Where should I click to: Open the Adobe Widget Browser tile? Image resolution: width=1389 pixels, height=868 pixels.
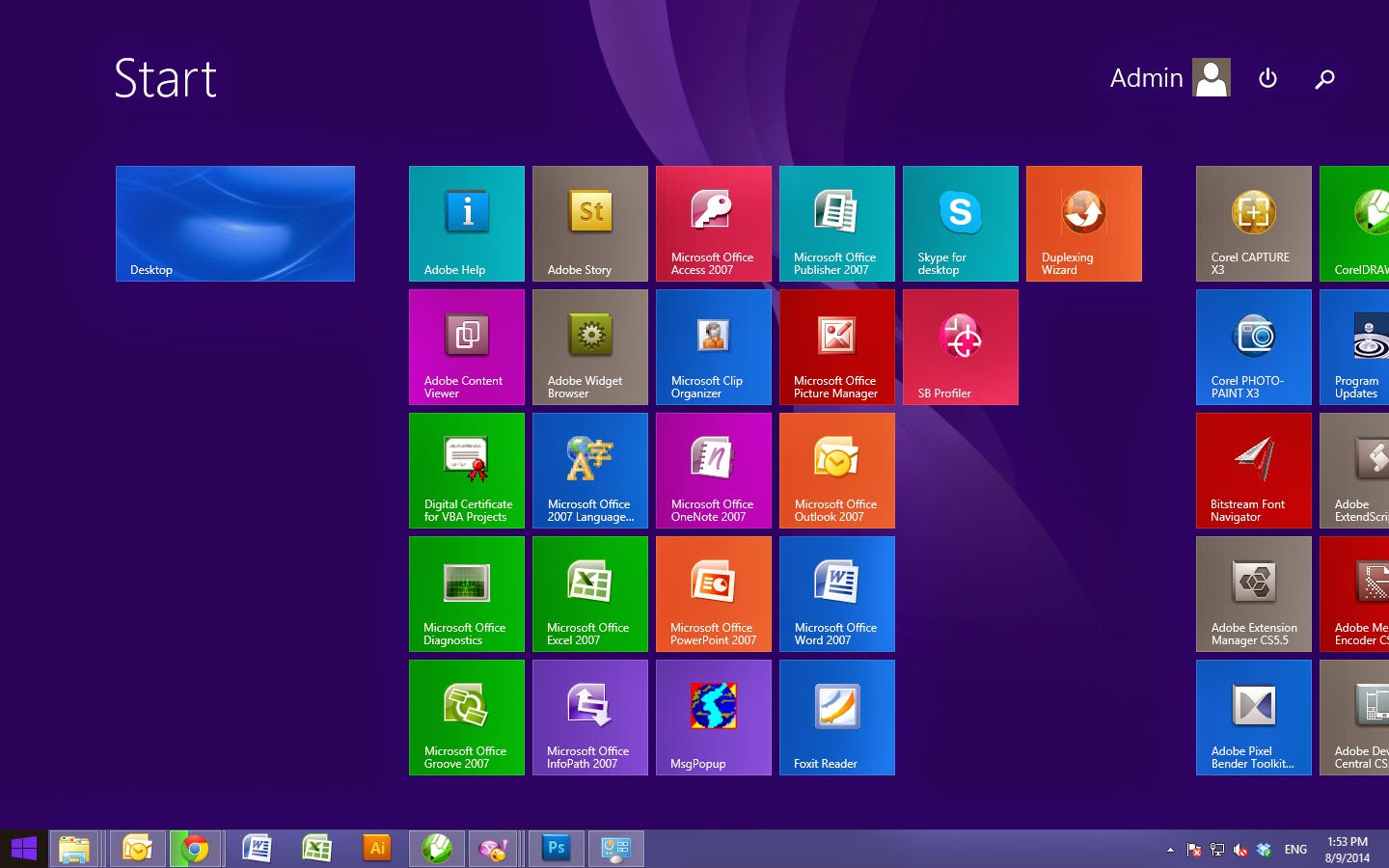point(590,347)
